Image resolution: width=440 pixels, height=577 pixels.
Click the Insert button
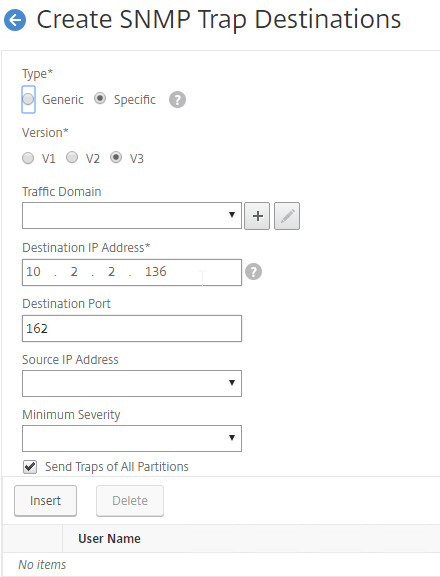[x=46, y=501]
